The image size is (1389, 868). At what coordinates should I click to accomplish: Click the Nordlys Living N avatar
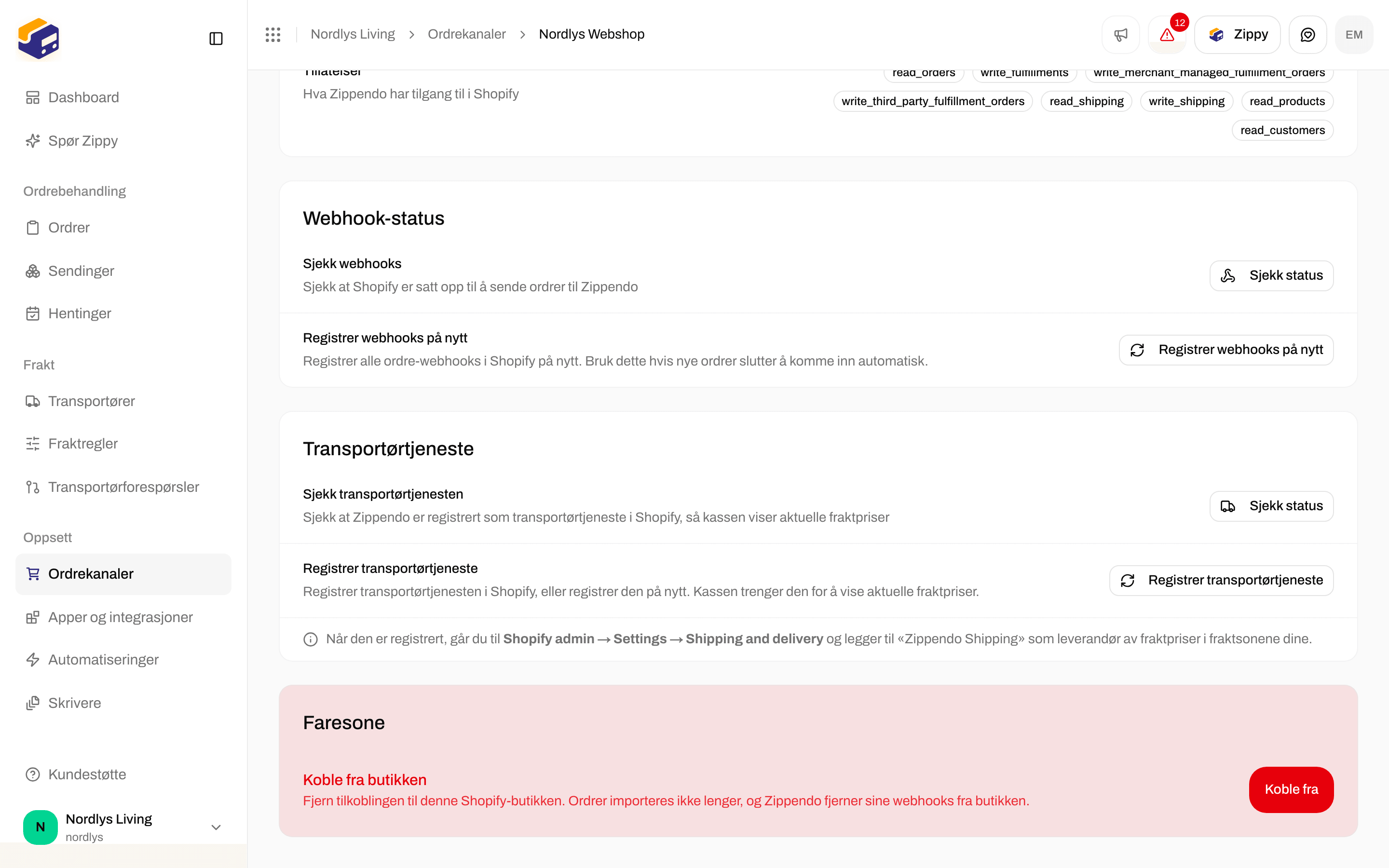pyautogui.click(x=40, y=827)
